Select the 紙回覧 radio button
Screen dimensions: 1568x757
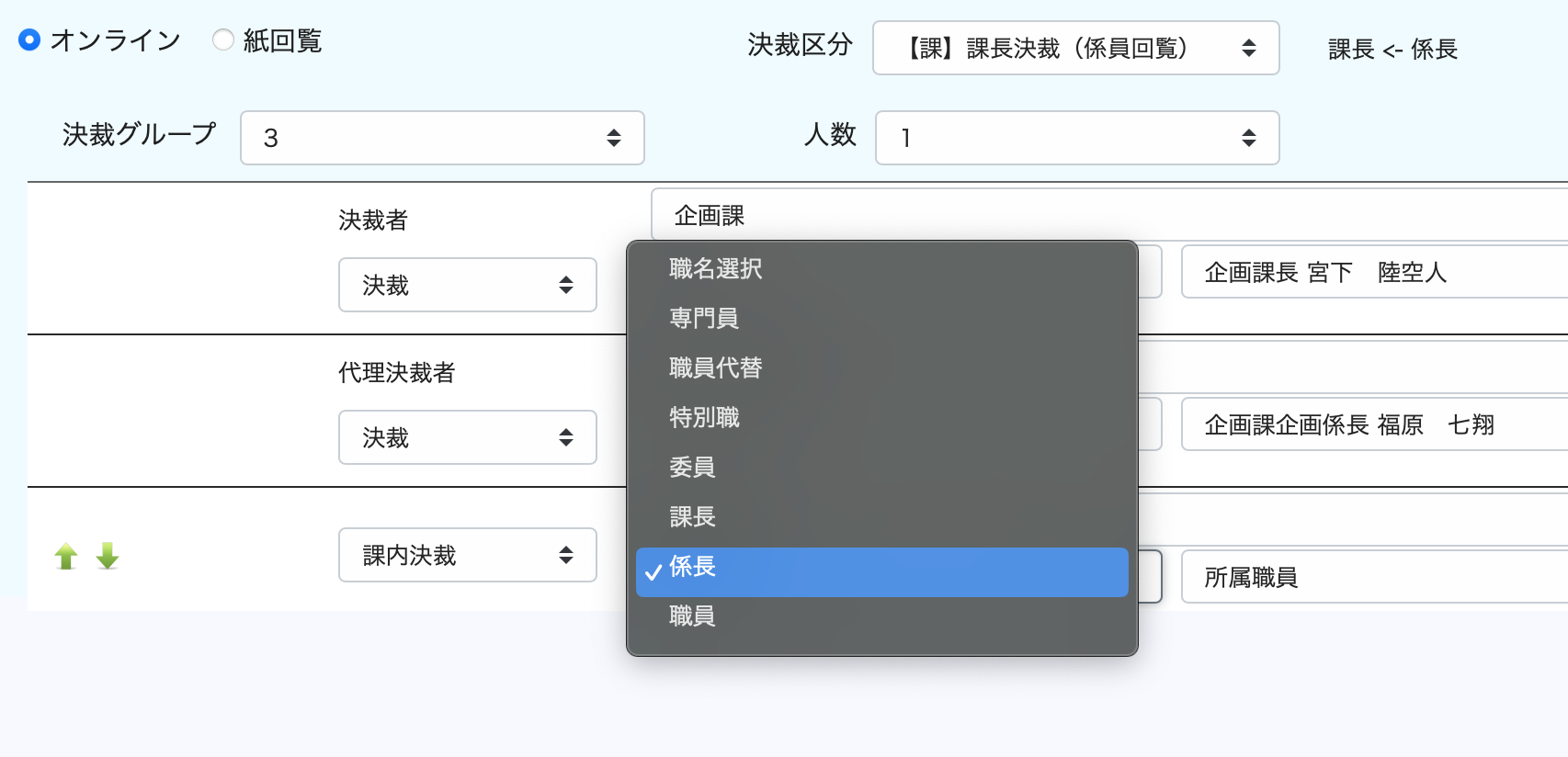coord(222,40)
